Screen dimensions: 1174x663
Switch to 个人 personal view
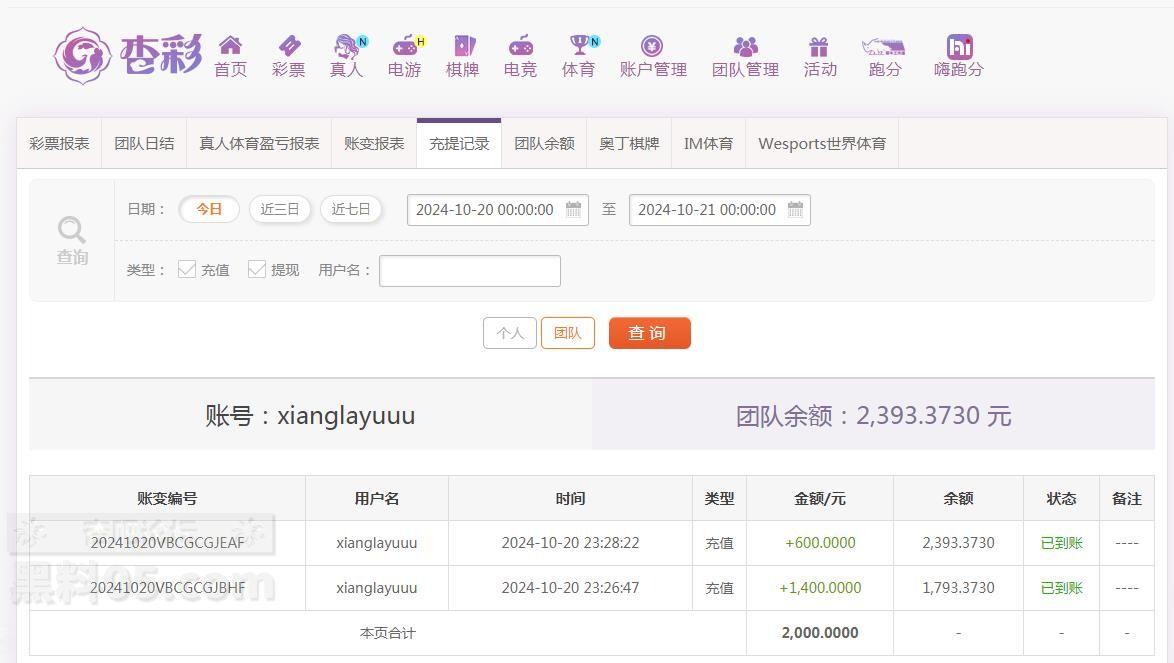pyautogui.click(x=510, y=333)
